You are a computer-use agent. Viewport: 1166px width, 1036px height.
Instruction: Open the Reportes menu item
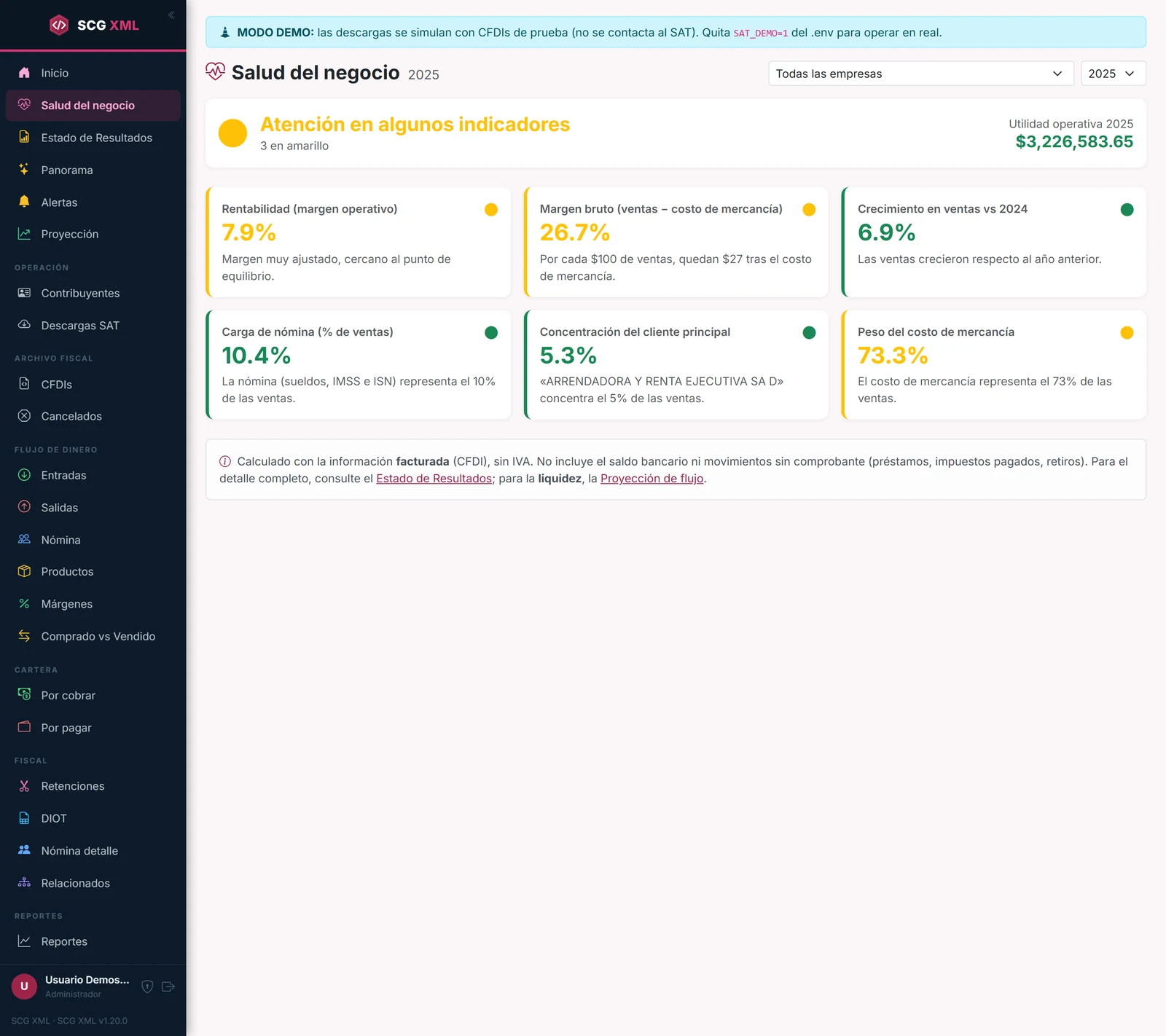(x=93, y=941)
